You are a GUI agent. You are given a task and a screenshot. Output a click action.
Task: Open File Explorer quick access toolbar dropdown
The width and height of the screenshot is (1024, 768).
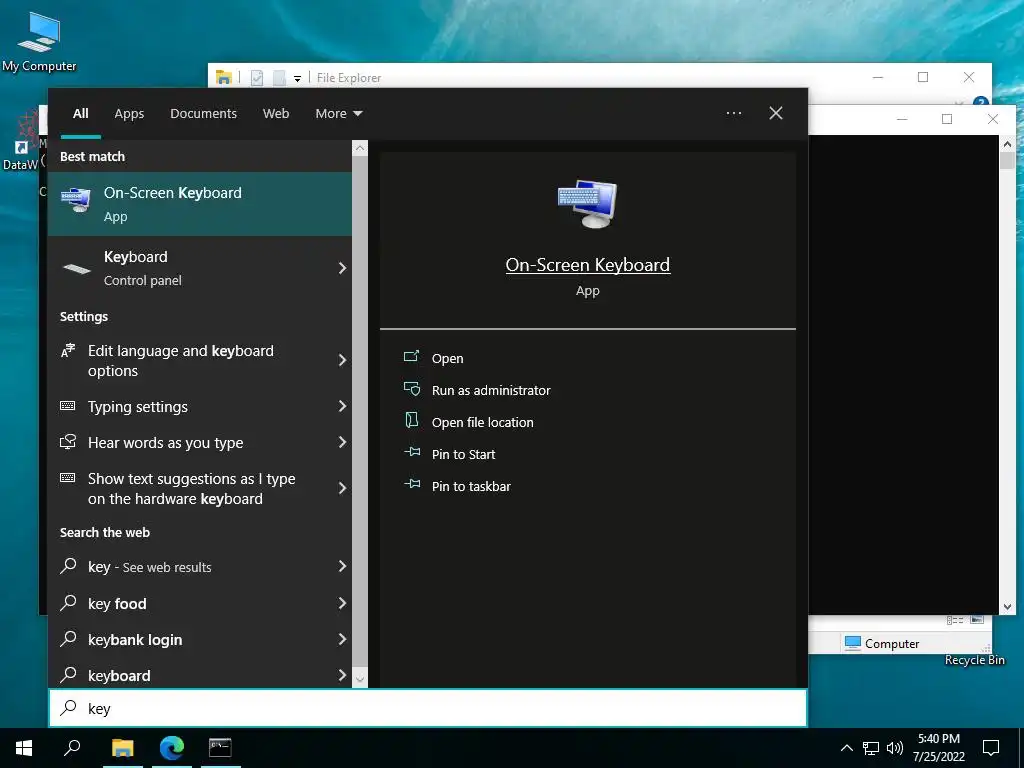[x=297, y=78]
